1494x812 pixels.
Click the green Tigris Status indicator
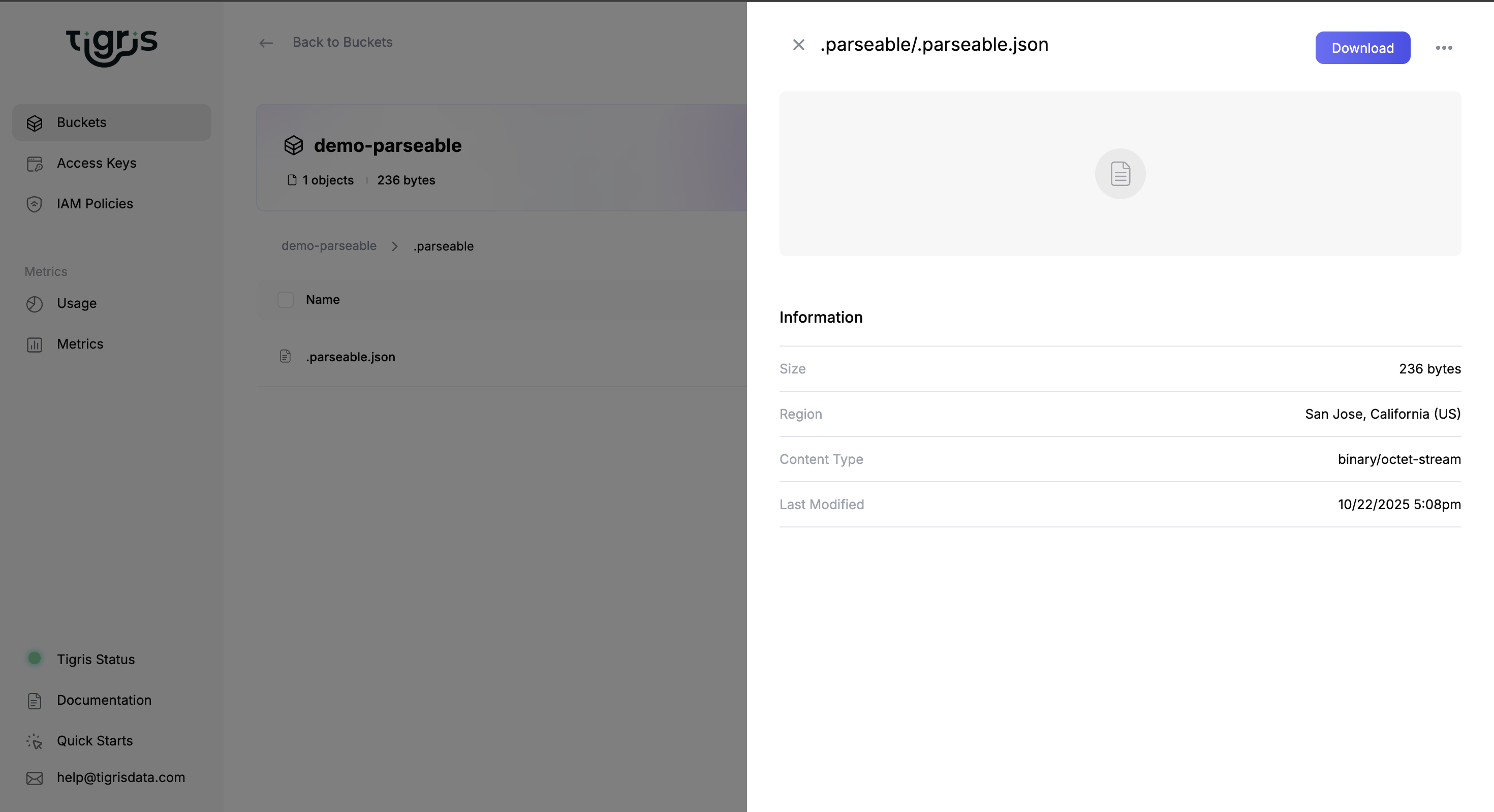coord(34,659)
